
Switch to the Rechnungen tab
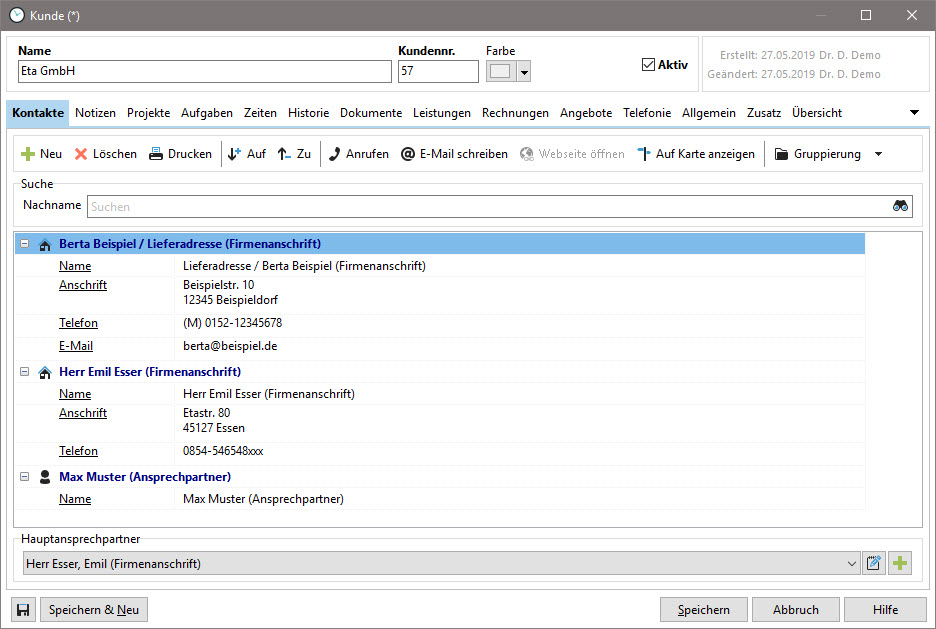[515, 113]
